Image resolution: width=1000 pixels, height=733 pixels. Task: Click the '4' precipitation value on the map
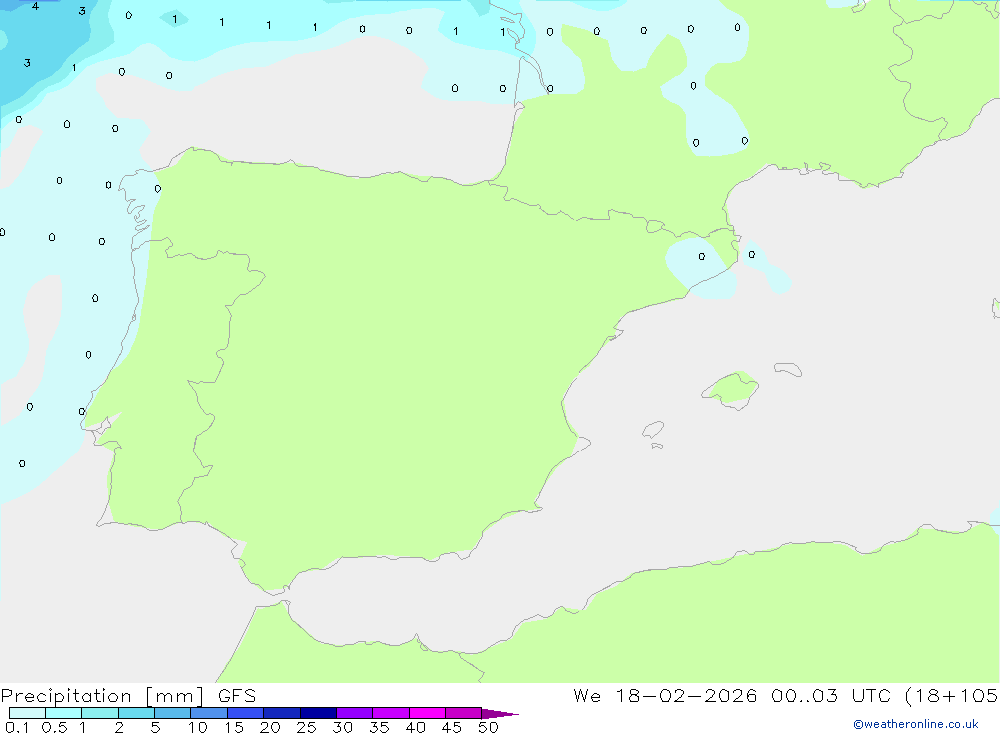35,6
